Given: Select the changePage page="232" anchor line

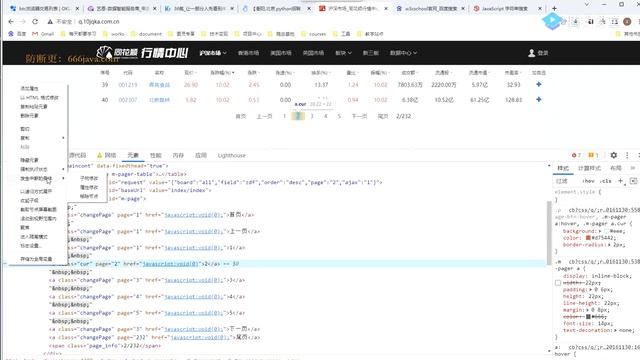Looking at the screenshot, I should [154, 338].
